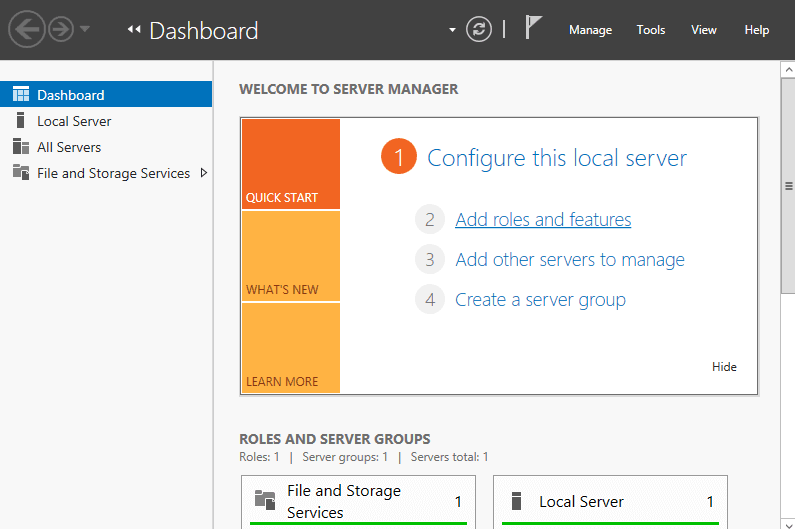
Task: Click the forward navigation arrow button
Action: click(x=60, y=30)
